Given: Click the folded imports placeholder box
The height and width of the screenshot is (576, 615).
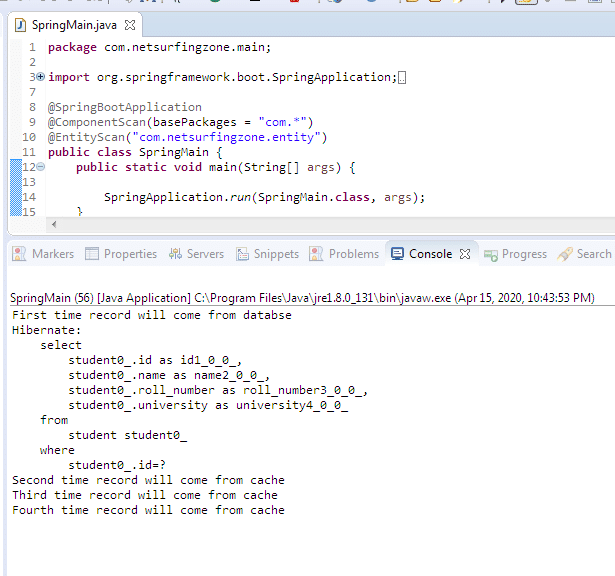Looking at the screenshot, I should point(402,77).
